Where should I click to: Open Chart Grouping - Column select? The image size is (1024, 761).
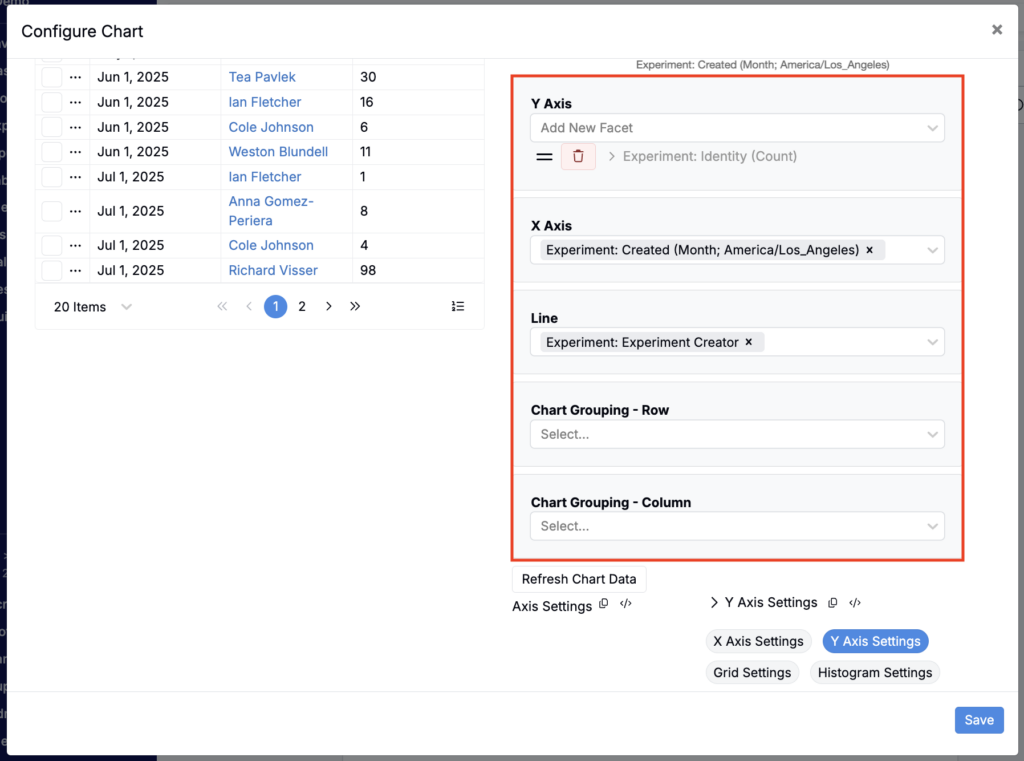click(x=737, y=526)
